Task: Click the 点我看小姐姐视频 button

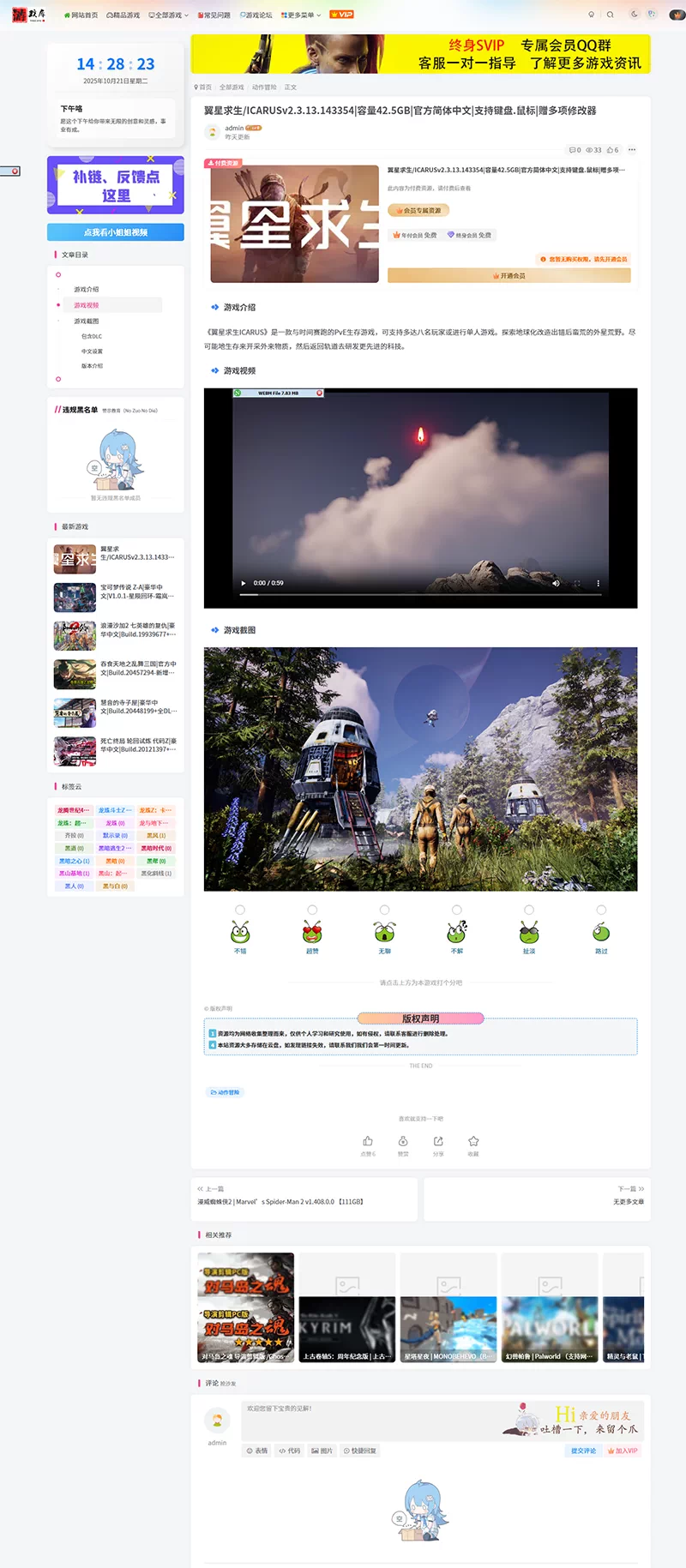Action: [116, 232]
